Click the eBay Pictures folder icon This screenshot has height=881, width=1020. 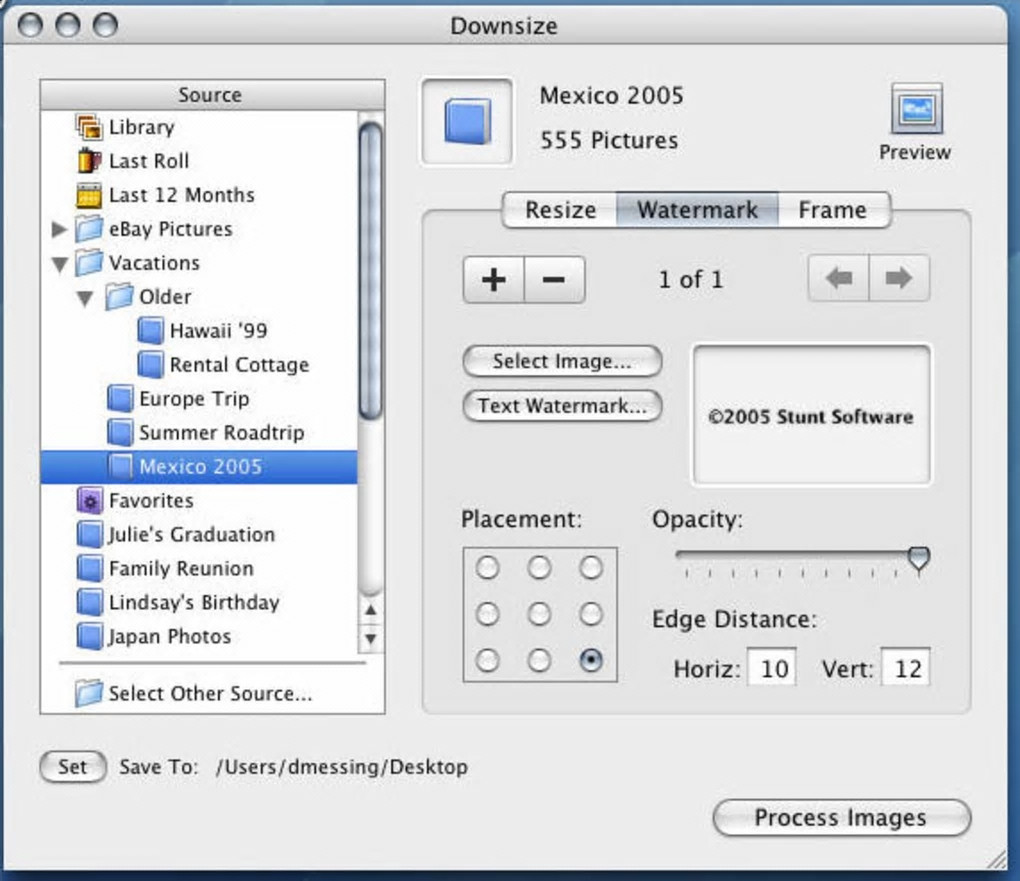pyautogui.click(x=89, y=228)
